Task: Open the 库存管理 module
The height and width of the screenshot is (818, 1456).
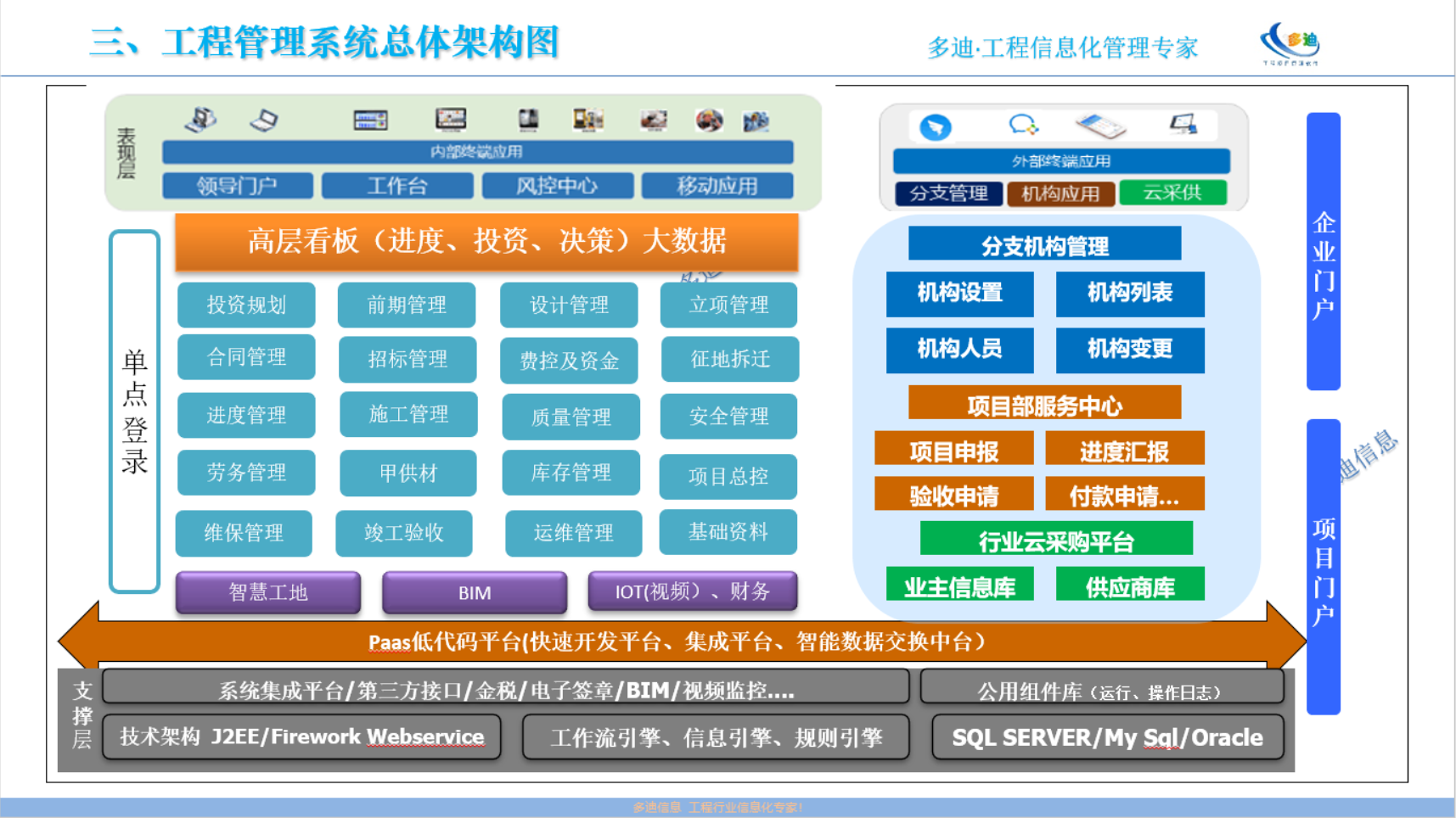Action: [571, 473]
